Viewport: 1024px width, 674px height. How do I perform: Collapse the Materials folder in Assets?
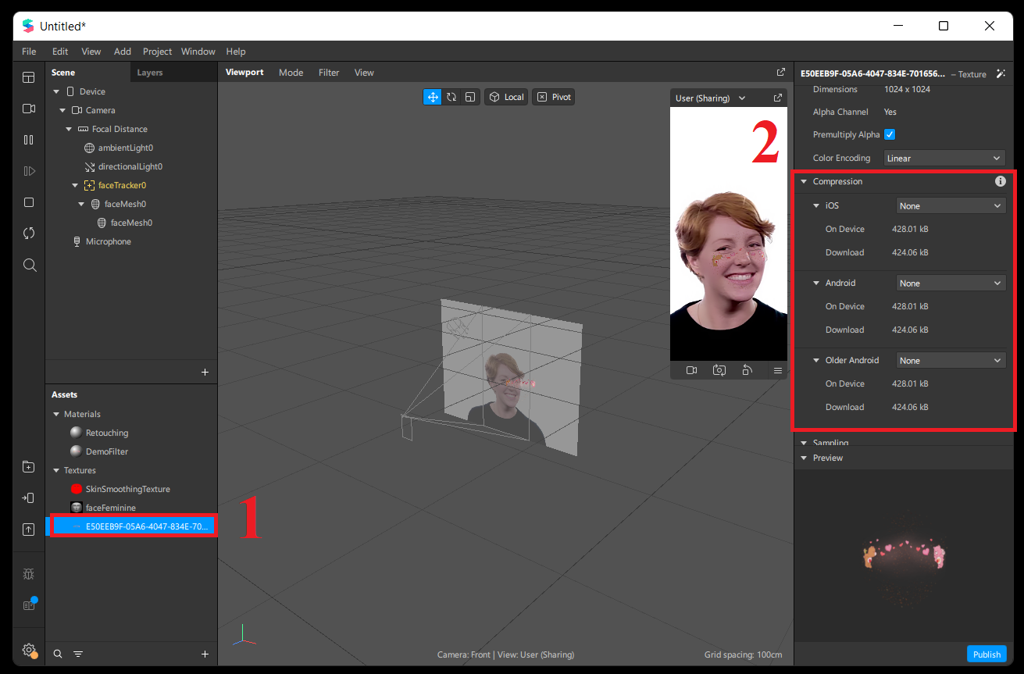[x=56, y=414]
